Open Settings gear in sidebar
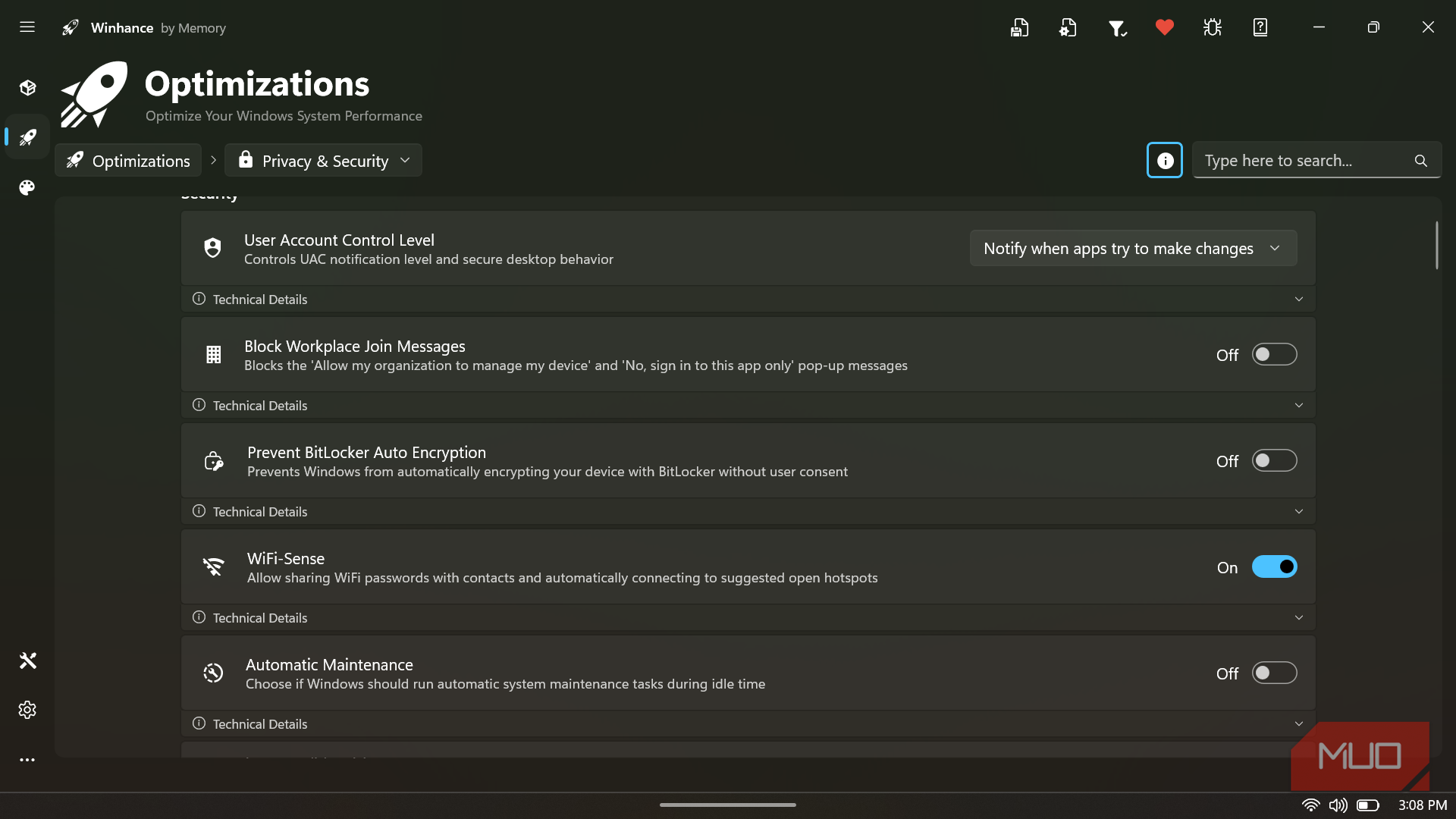Viewport: 1456px width, 819px height. [27, 710]
